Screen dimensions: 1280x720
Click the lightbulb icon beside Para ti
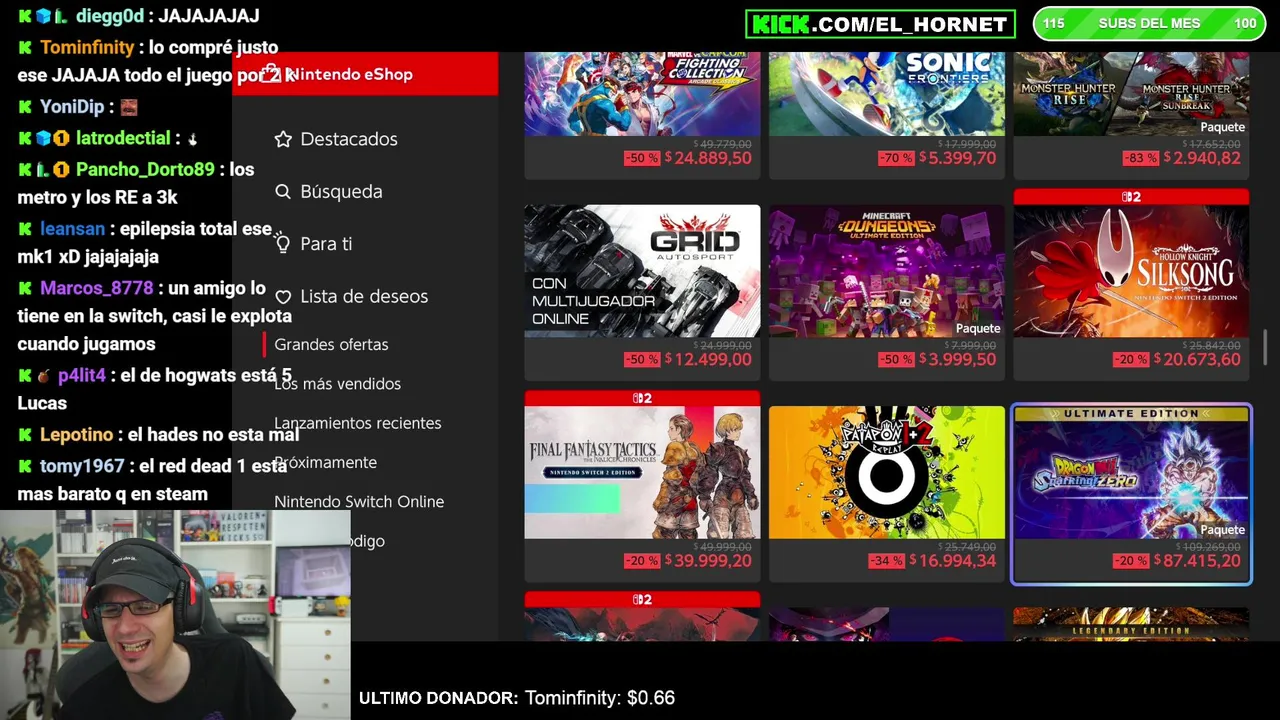pyautogui.click(x=283, y=243)
